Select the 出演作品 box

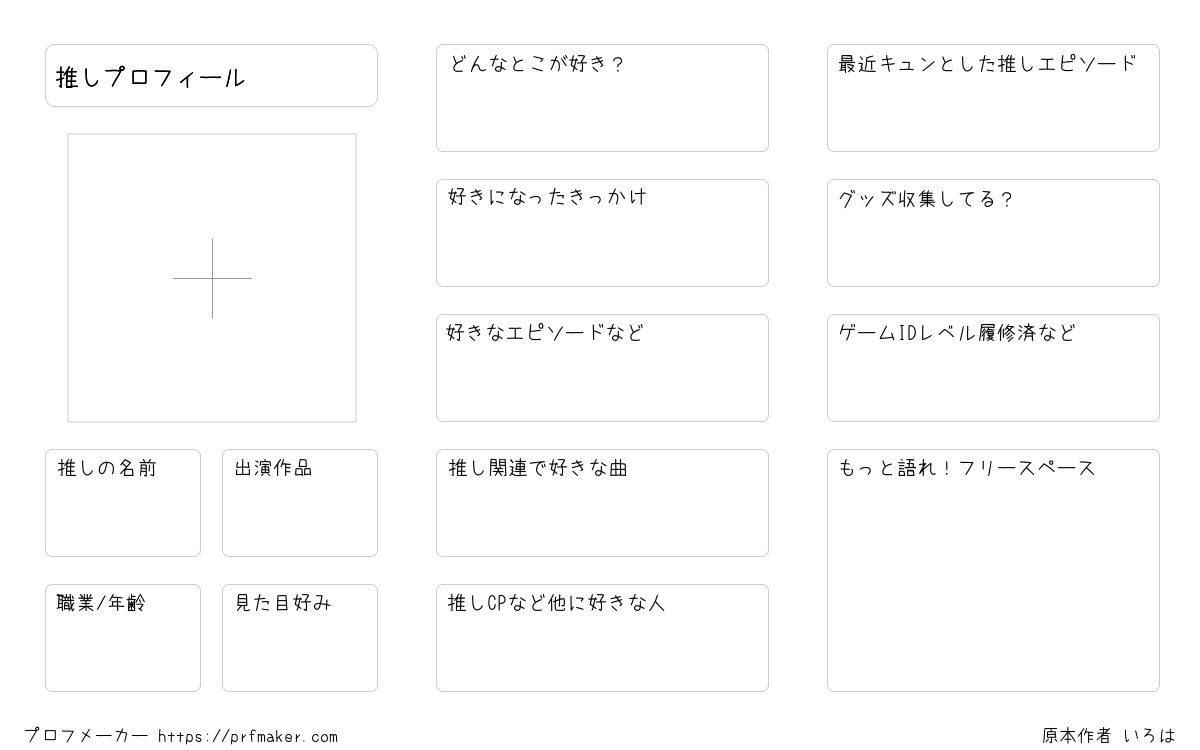click(x=300, y=503)
